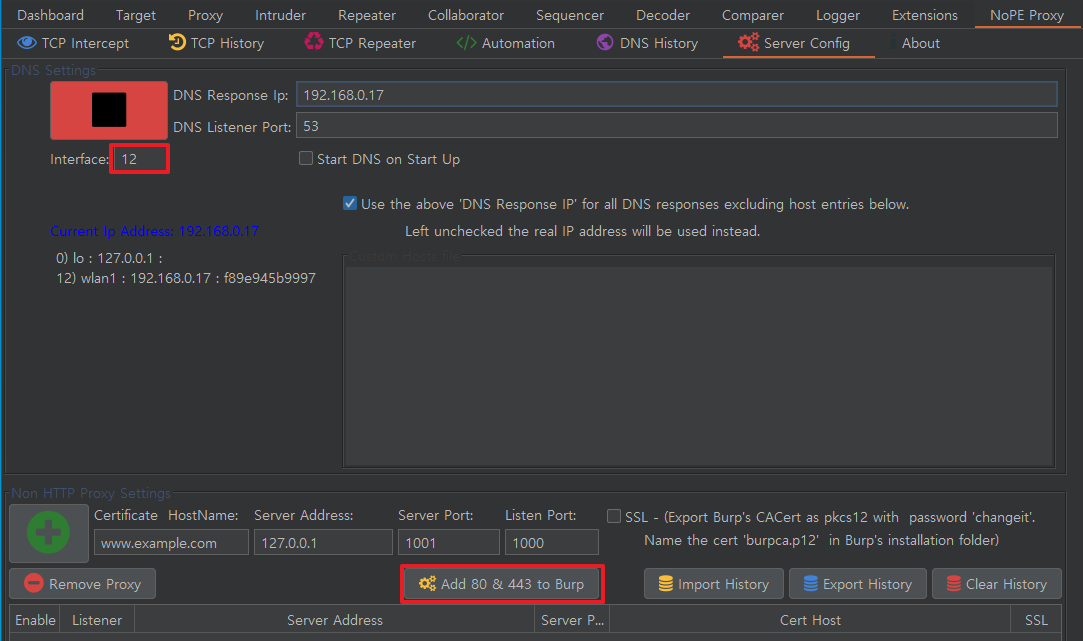Click Import History button label
This screenshot has height=641, width=1083.
pyautogui.click(x=723, y=584)
